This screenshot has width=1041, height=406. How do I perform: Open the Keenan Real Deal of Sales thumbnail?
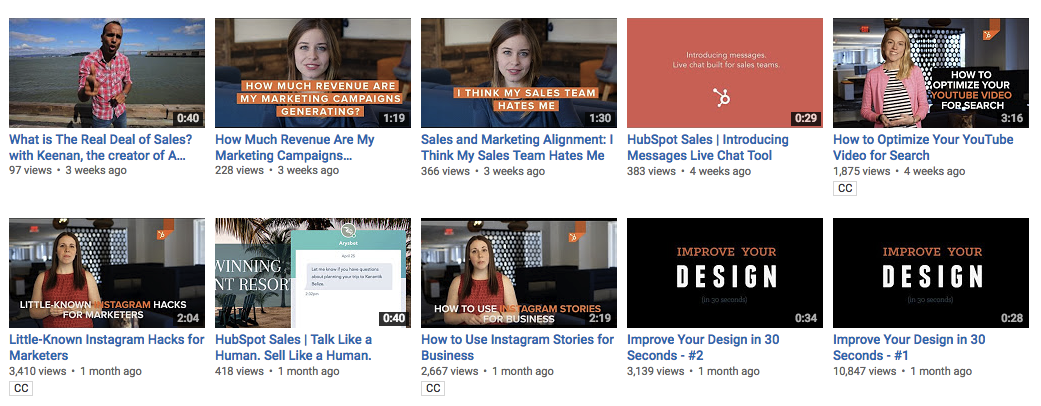[x=107, y=72]
